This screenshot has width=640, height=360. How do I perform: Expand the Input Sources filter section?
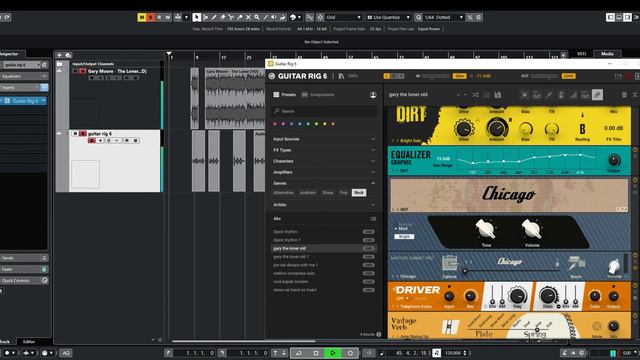coord(324,139)
